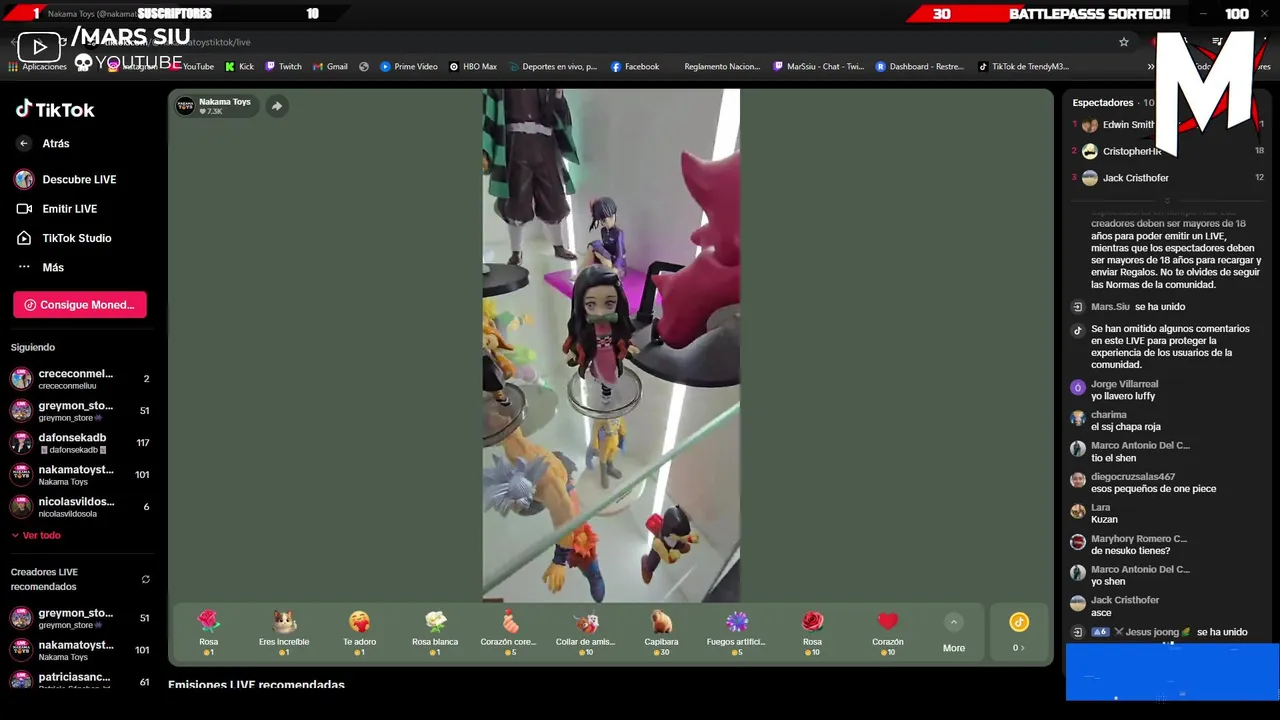This screenshot has width=1280, height=720.
Task: Click the TikTok logo
Action: pos(55,110)
